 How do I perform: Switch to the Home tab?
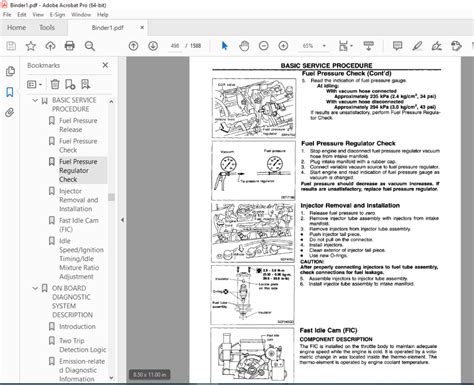tap(16, 27)
